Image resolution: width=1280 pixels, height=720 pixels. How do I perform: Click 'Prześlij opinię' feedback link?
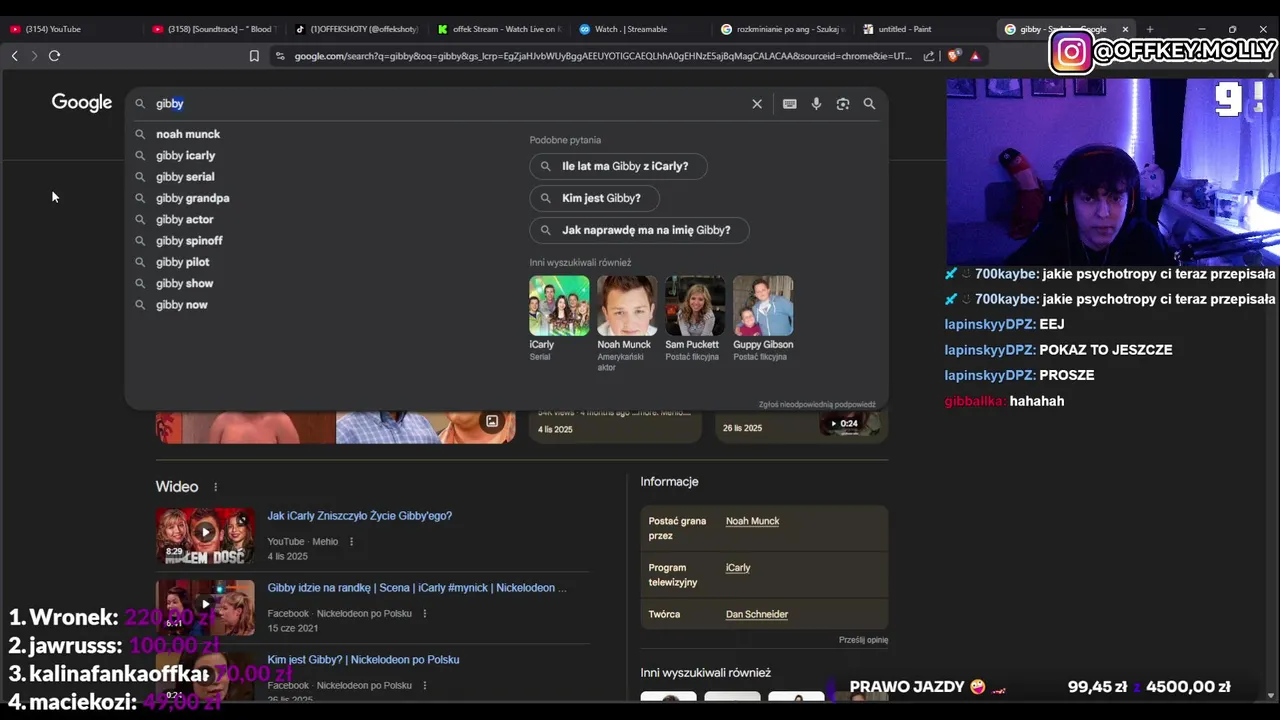863,640
